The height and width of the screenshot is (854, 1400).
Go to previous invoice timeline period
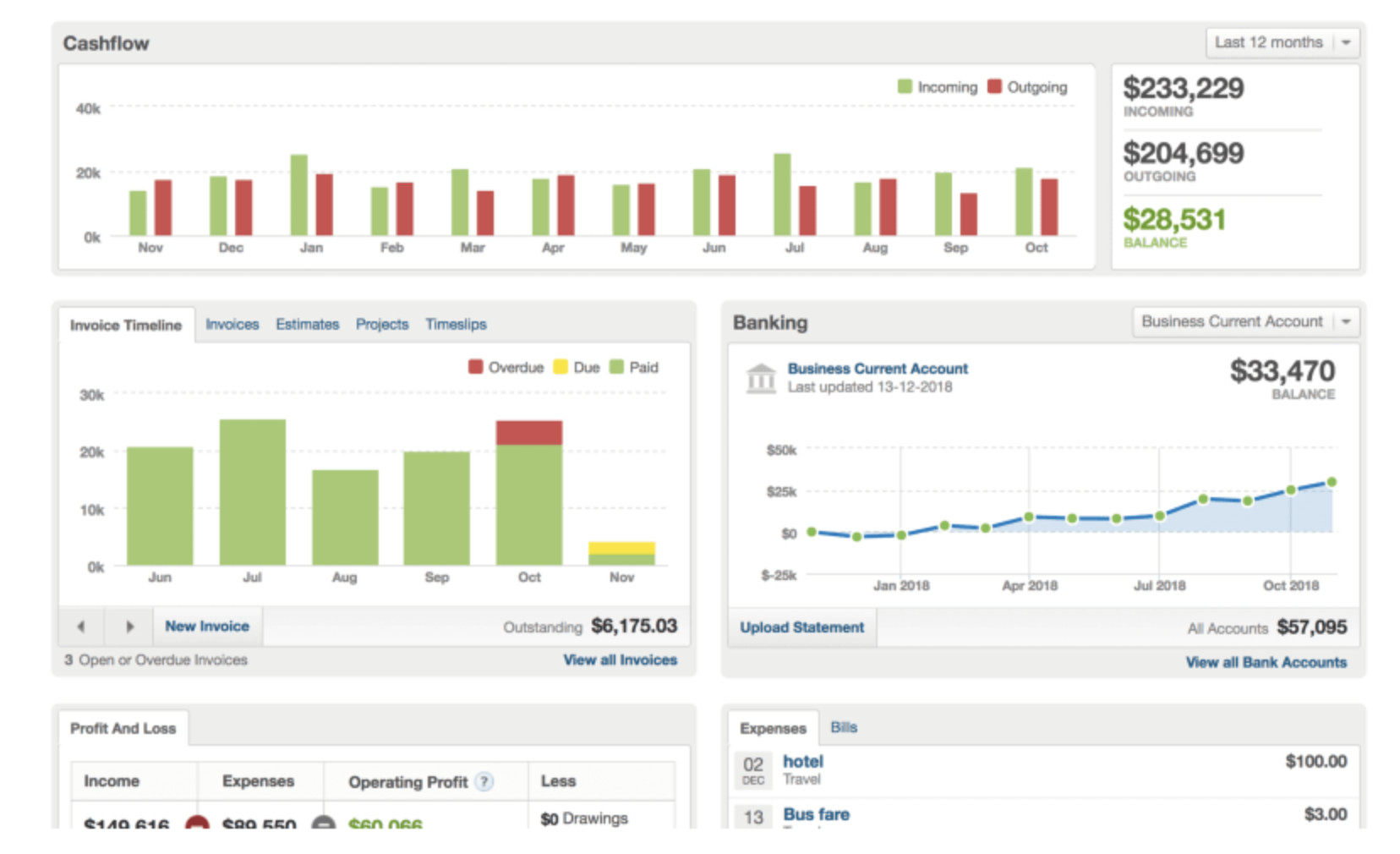click(x=81, y=627)
